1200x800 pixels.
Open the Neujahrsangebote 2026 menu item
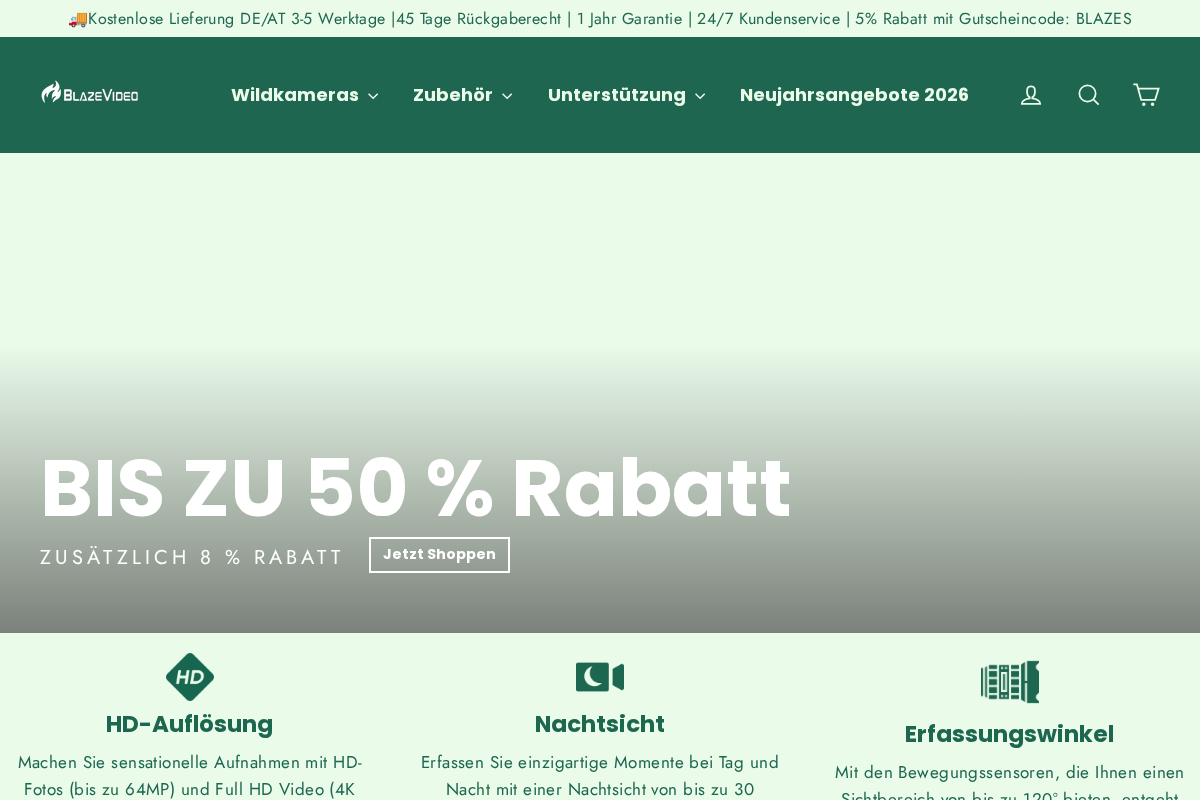click(854, 95)
